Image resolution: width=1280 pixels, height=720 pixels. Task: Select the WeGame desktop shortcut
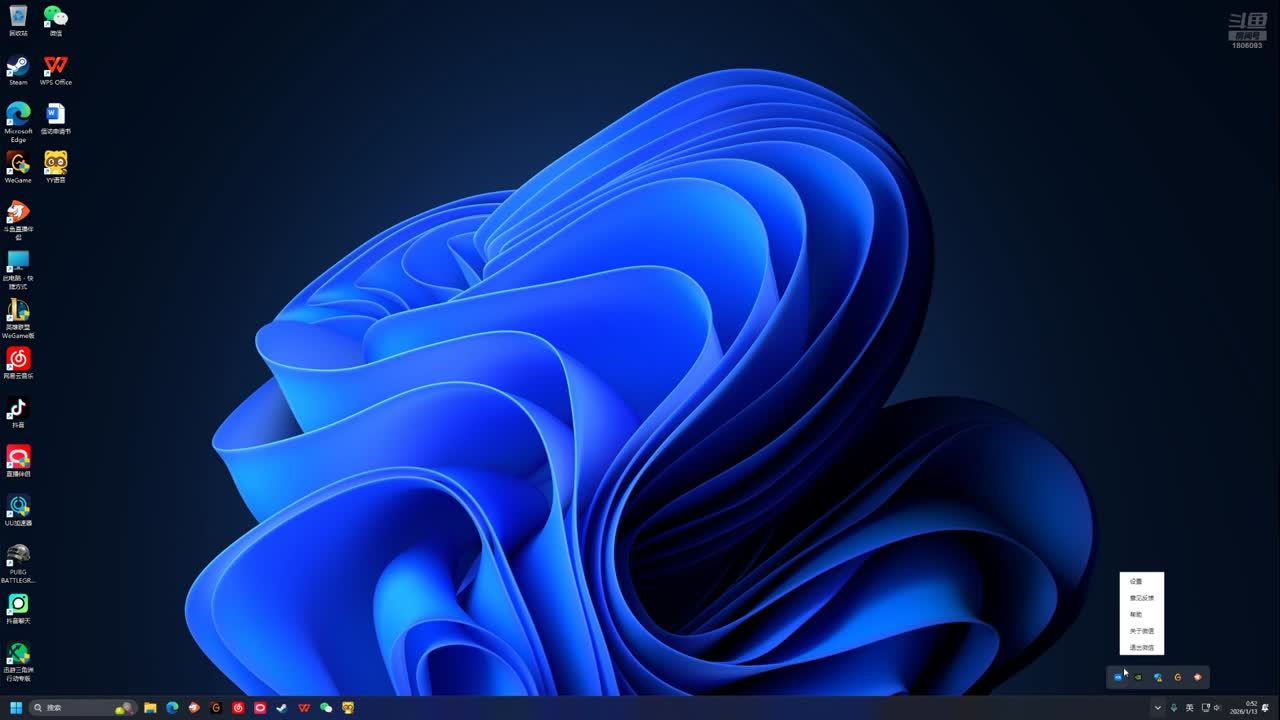(18, 165)
